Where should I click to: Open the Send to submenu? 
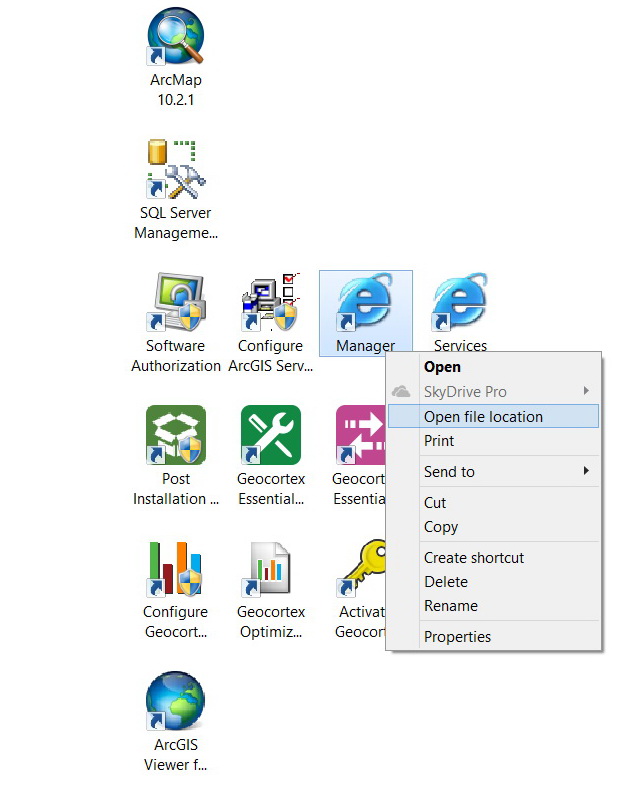tap(493, 472)
